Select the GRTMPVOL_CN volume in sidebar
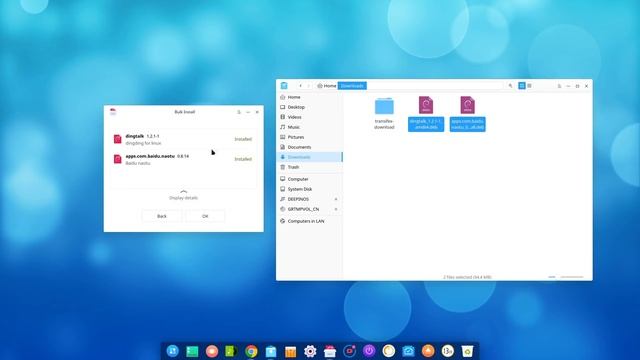 click(309, 209)
